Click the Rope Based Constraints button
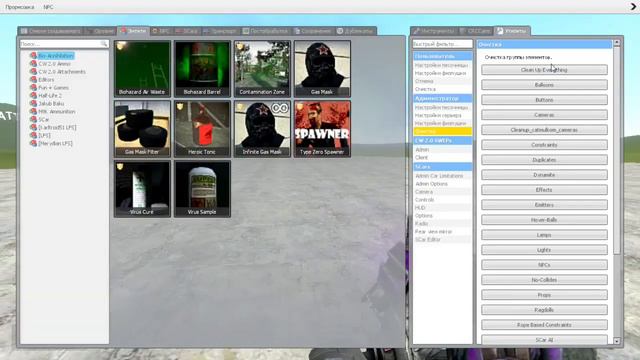The width and height of the screenshot is (640, 360). pyautogui.click(x=544, y=325)
